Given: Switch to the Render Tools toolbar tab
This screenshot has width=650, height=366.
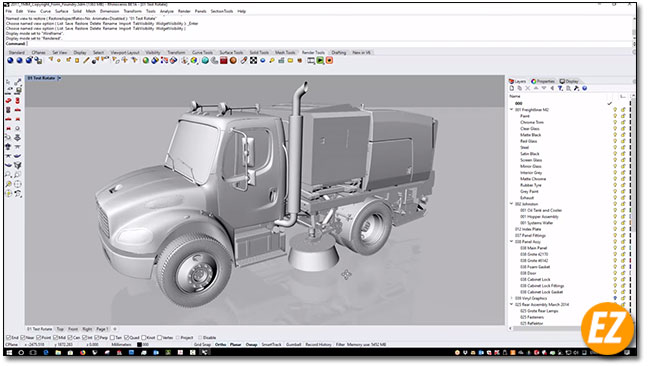Looking at the screenshot, I should click(313, 53).
